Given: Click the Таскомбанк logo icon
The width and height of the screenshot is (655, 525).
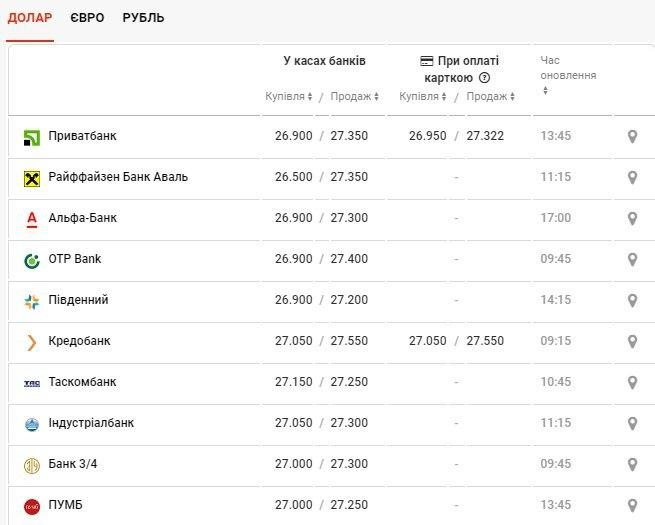Looking at the screenshot, I should tap(32, 383).
